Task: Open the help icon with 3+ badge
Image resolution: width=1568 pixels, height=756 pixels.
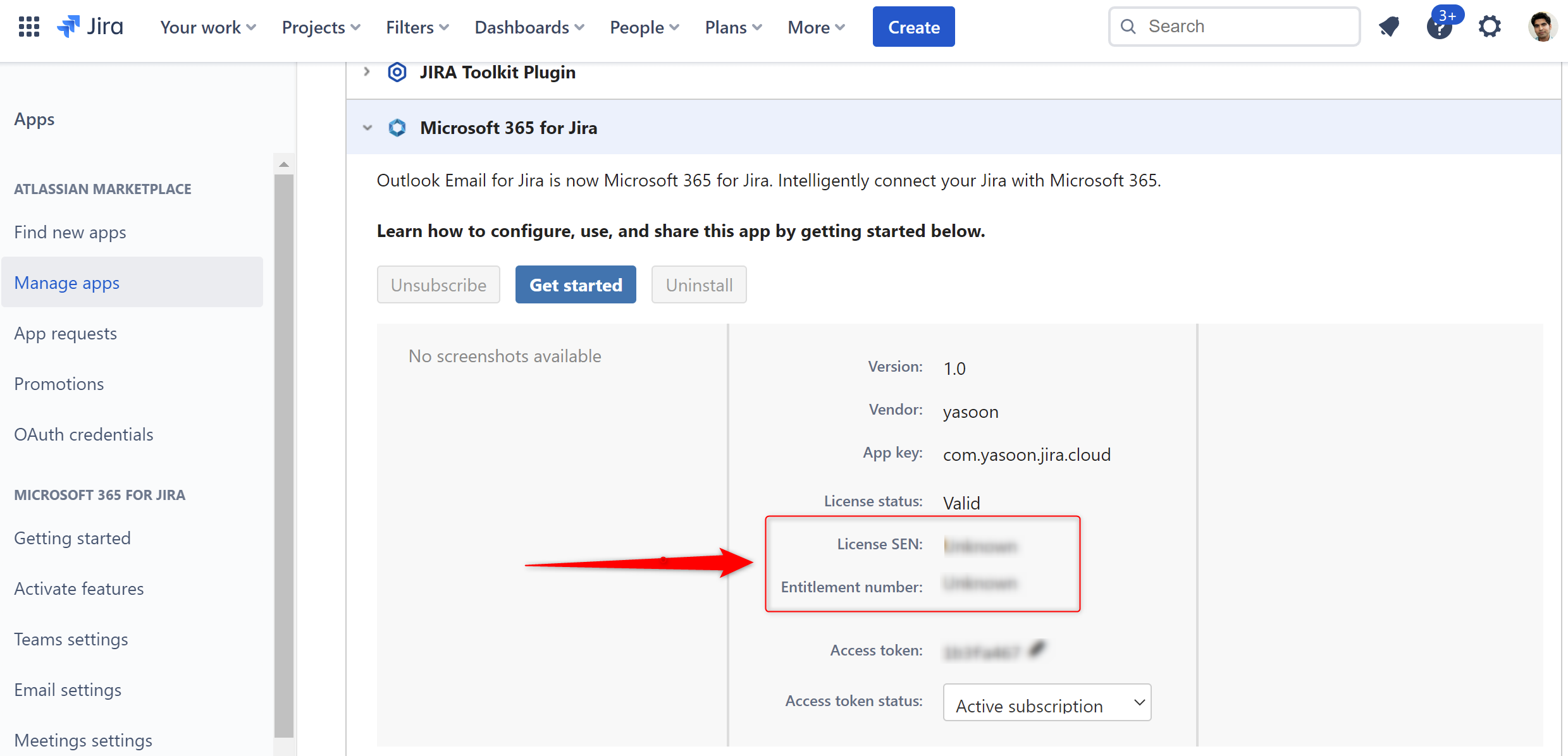Action: [1439, 27]
